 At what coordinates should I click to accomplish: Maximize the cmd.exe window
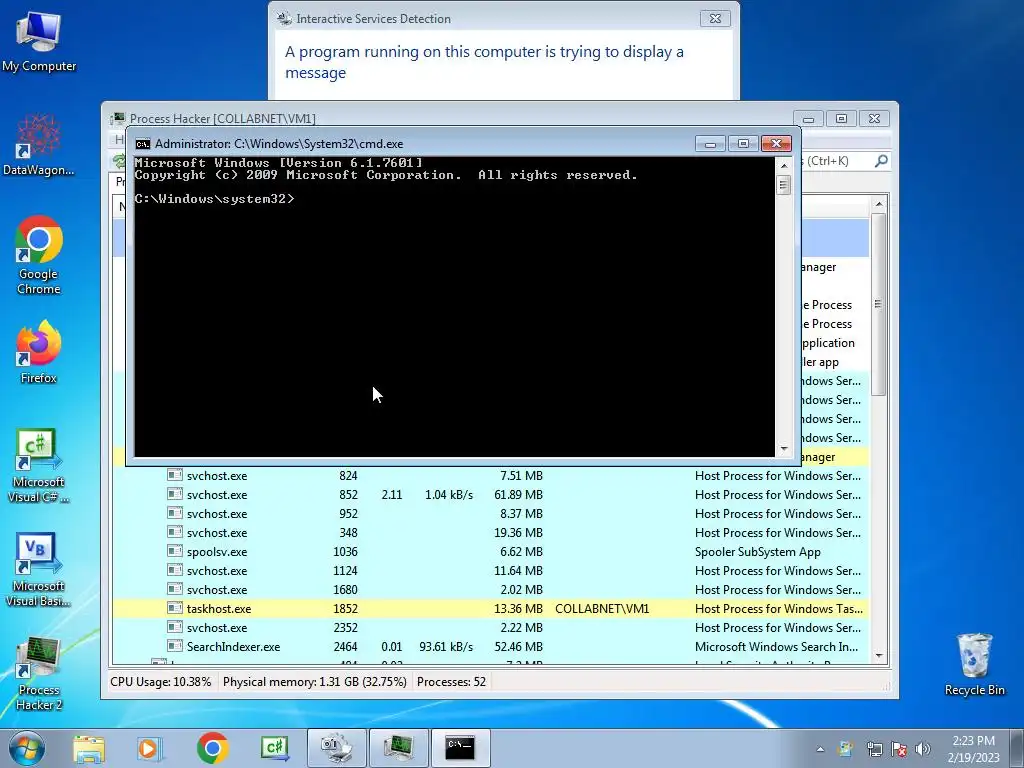pyautogui.click(x=743, y=144)
